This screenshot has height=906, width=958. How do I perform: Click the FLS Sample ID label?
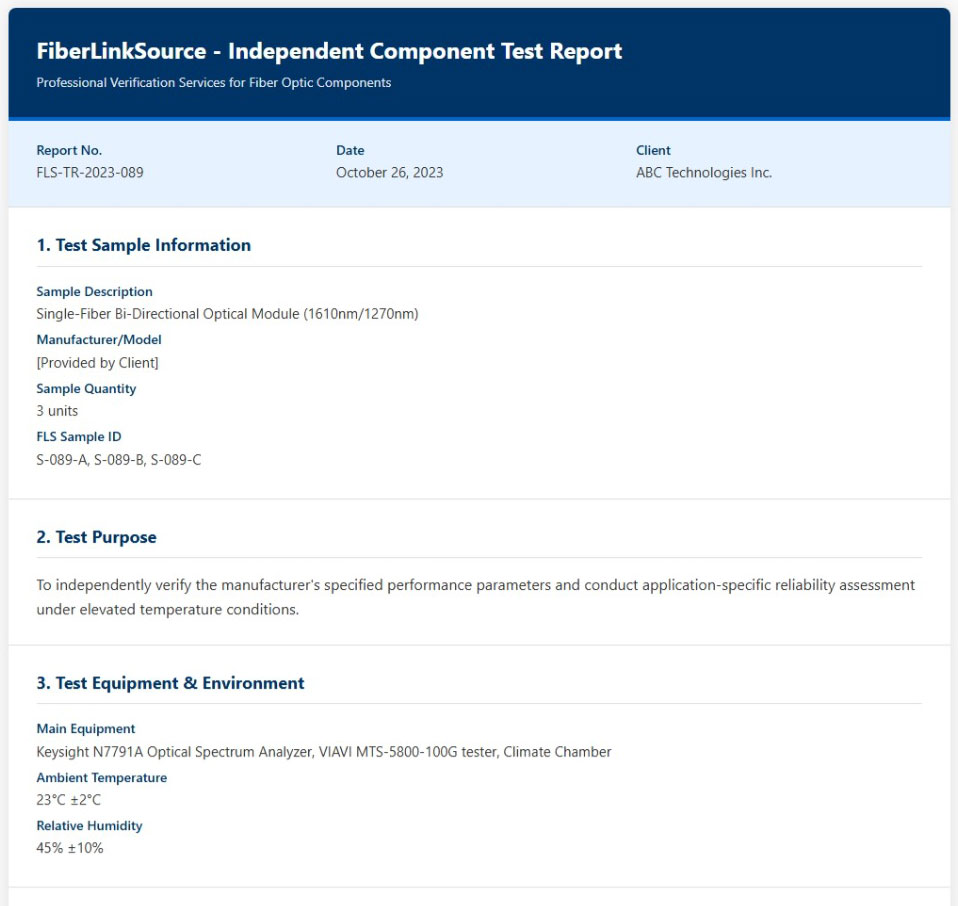click(78, 437)
